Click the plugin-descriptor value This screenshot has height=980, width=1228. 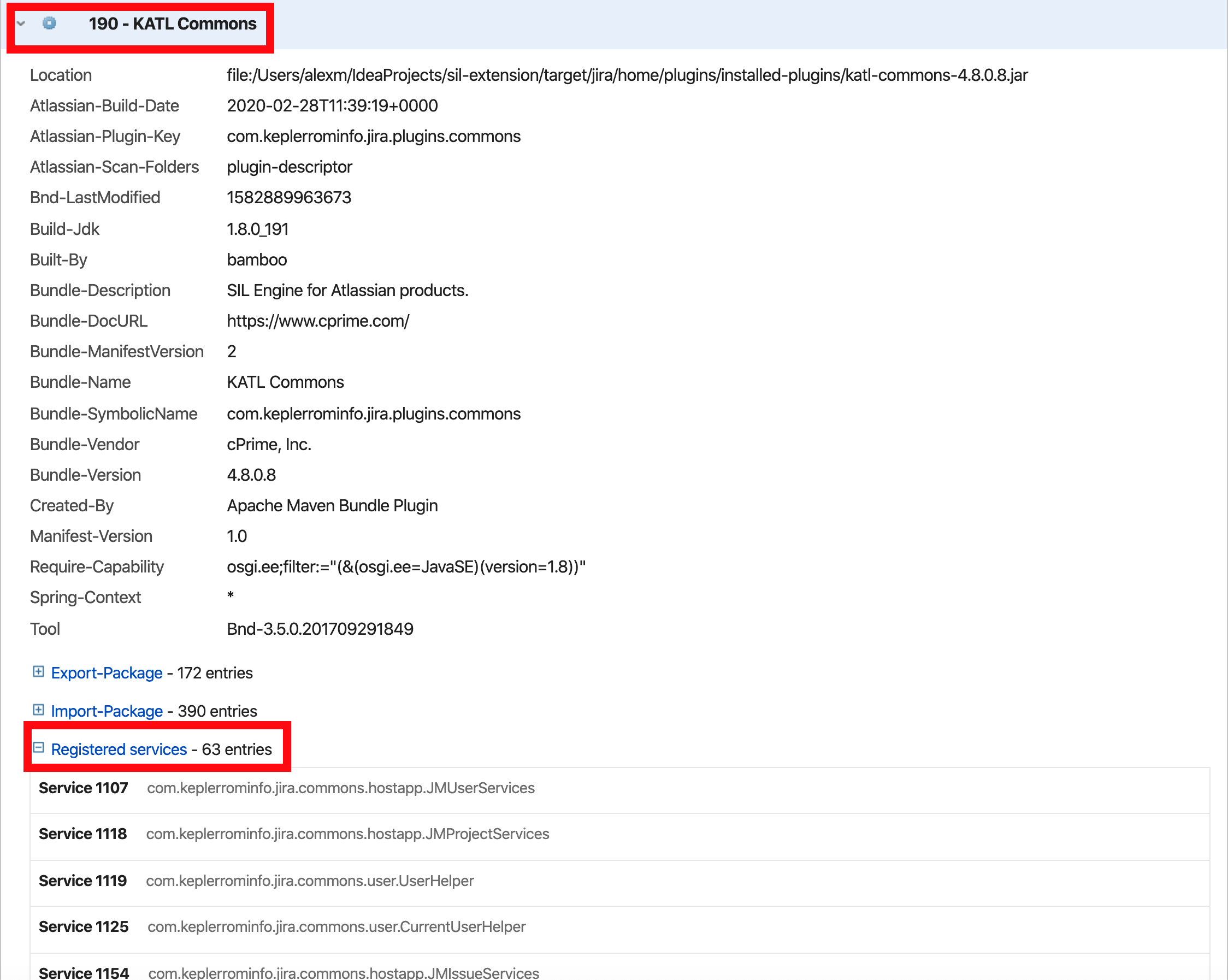[290, 167]
